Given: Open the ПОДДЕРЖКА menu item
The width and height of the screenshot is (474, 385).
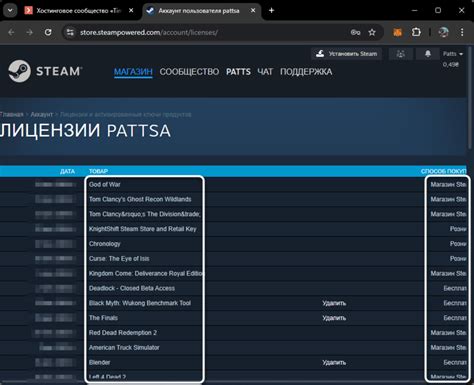Looking at the screenshot, I should coord(306,72).
